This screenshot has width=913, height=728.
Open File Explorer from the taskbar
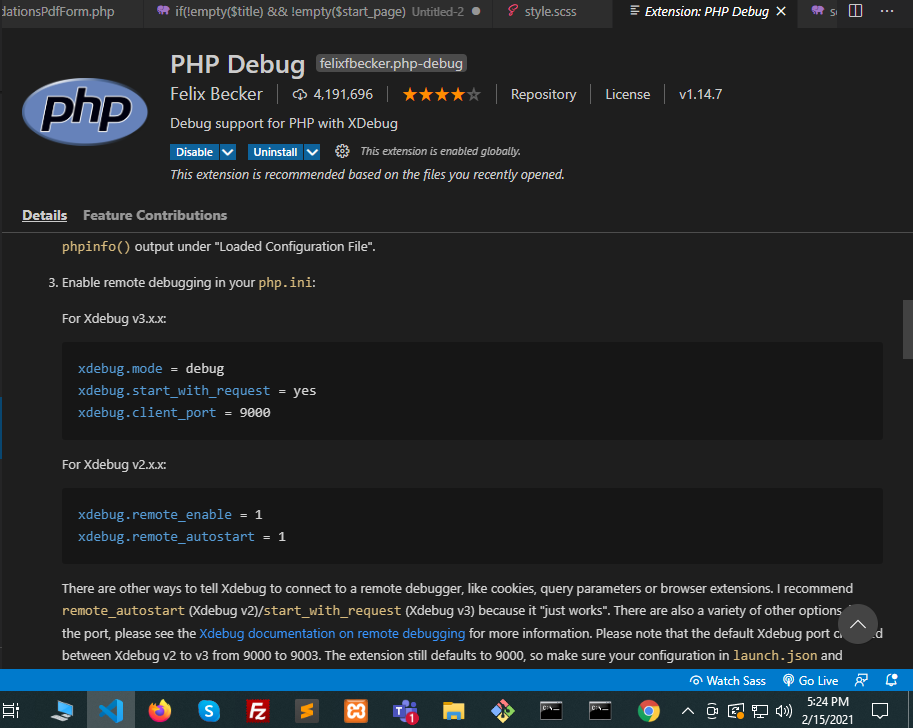(x=454, y=711)
